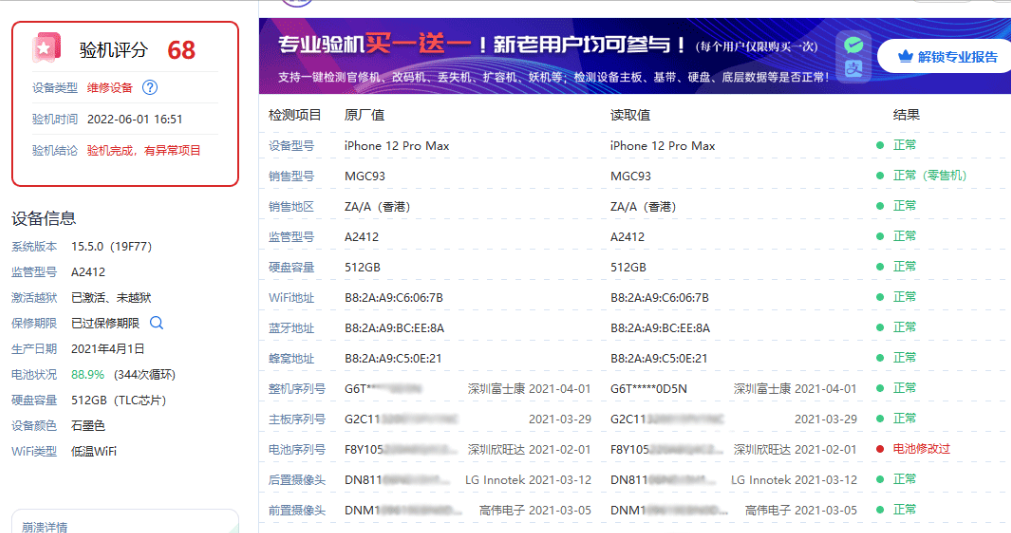Click the green status dot for 设备型号
This screenshot has width=1011, height=533.
pos(879,145)
